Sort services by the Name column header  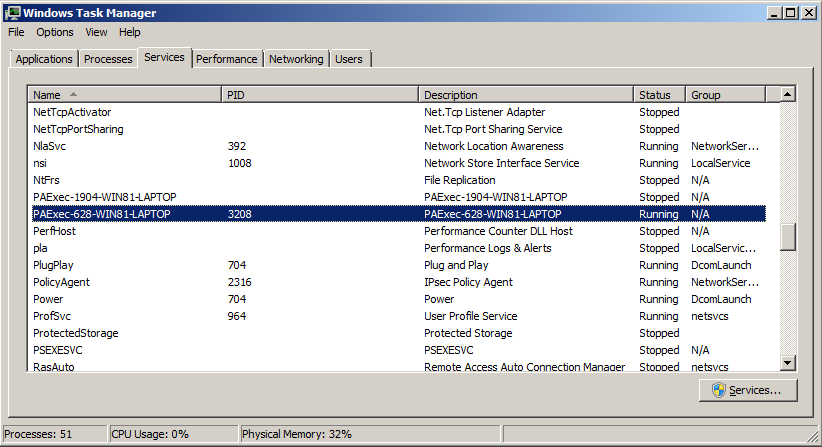[124, 95]
